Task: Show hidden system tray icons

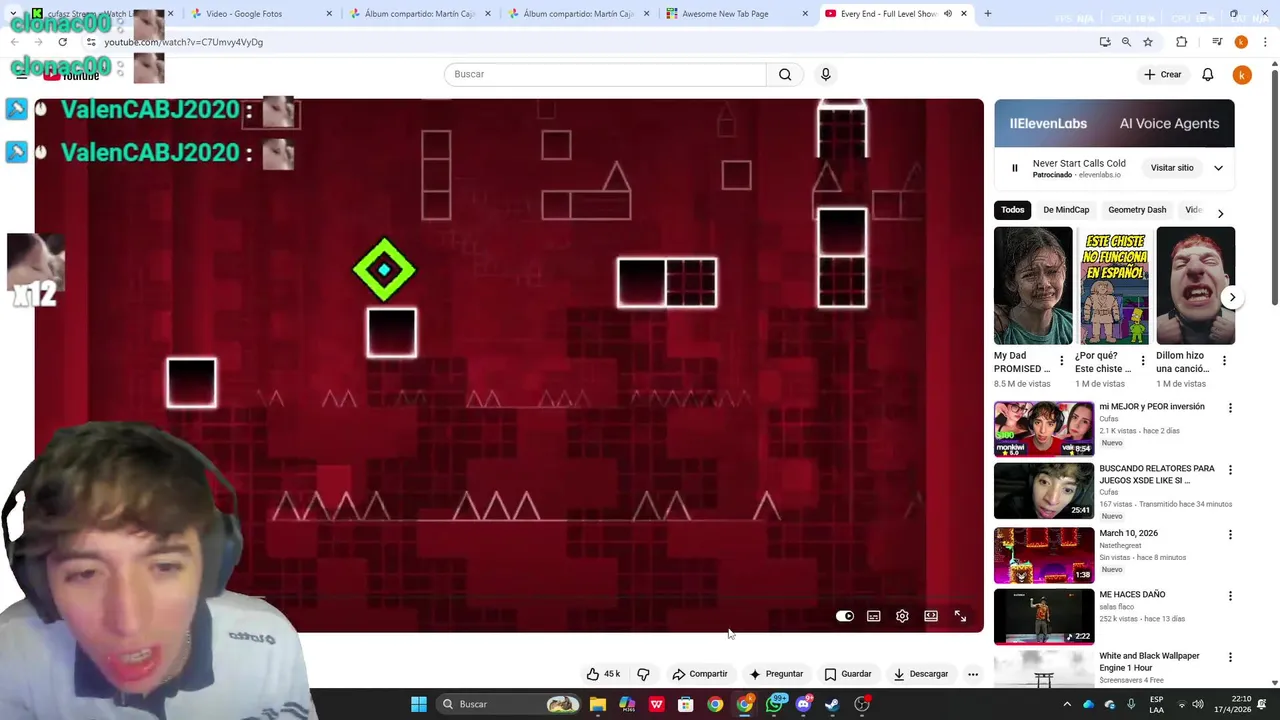Action: 1067,704
